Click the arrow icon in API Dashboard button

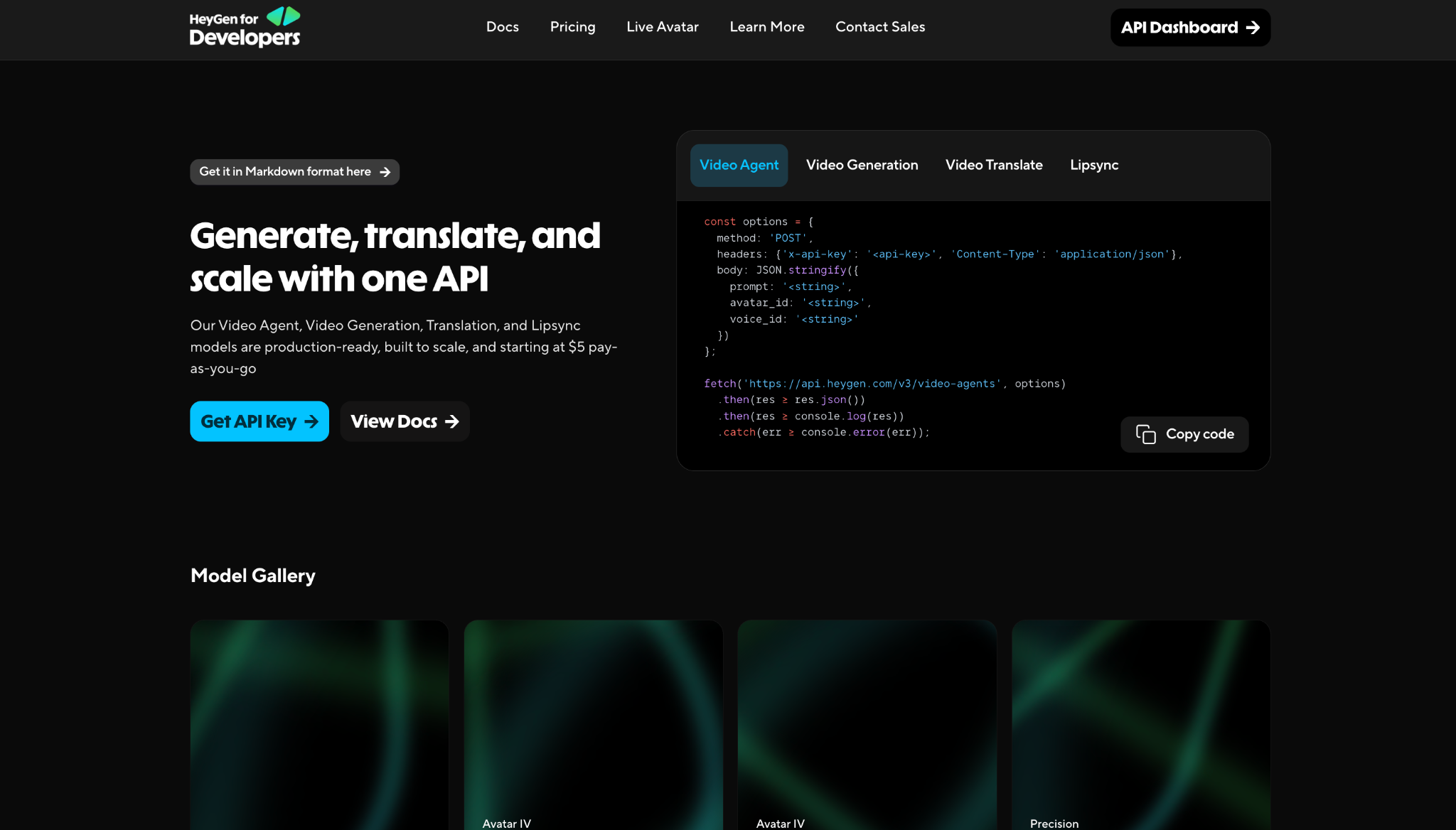tap(1253, 28)
